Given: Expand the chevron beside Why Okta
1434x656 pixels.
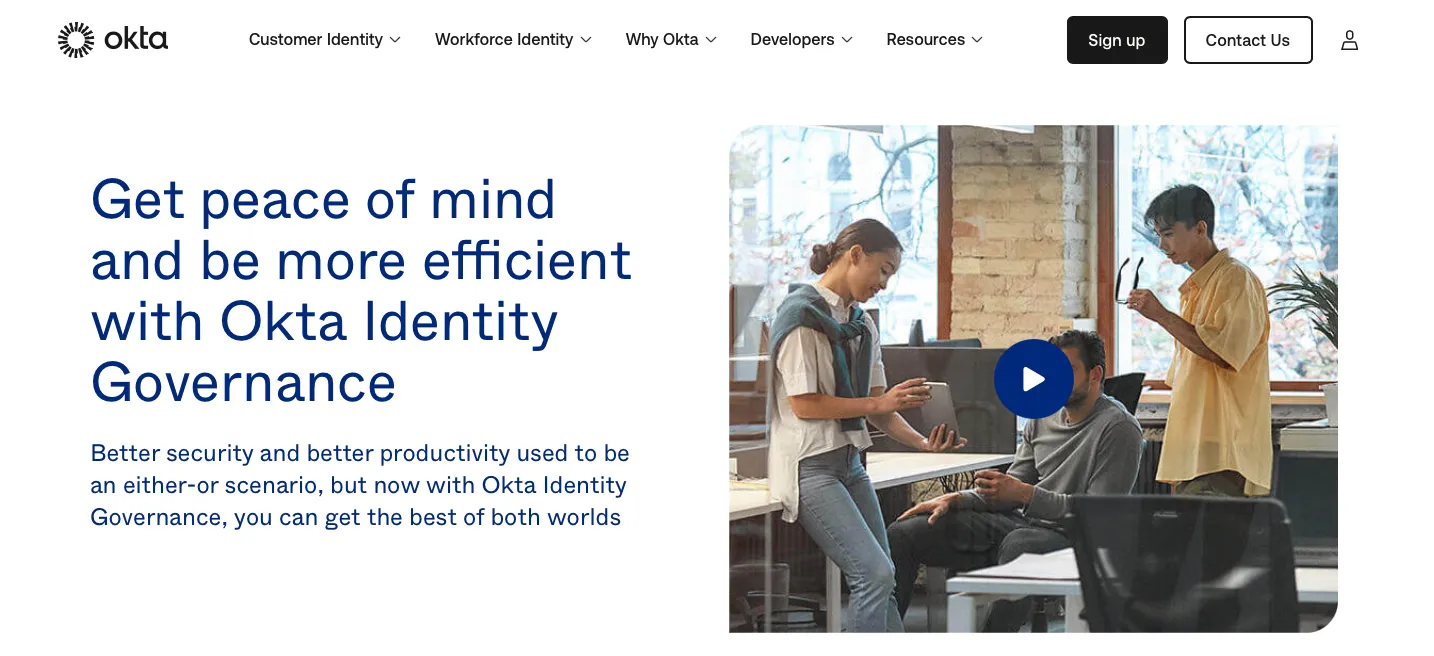Looking at the screenshot, I should (x=711, y=40).
